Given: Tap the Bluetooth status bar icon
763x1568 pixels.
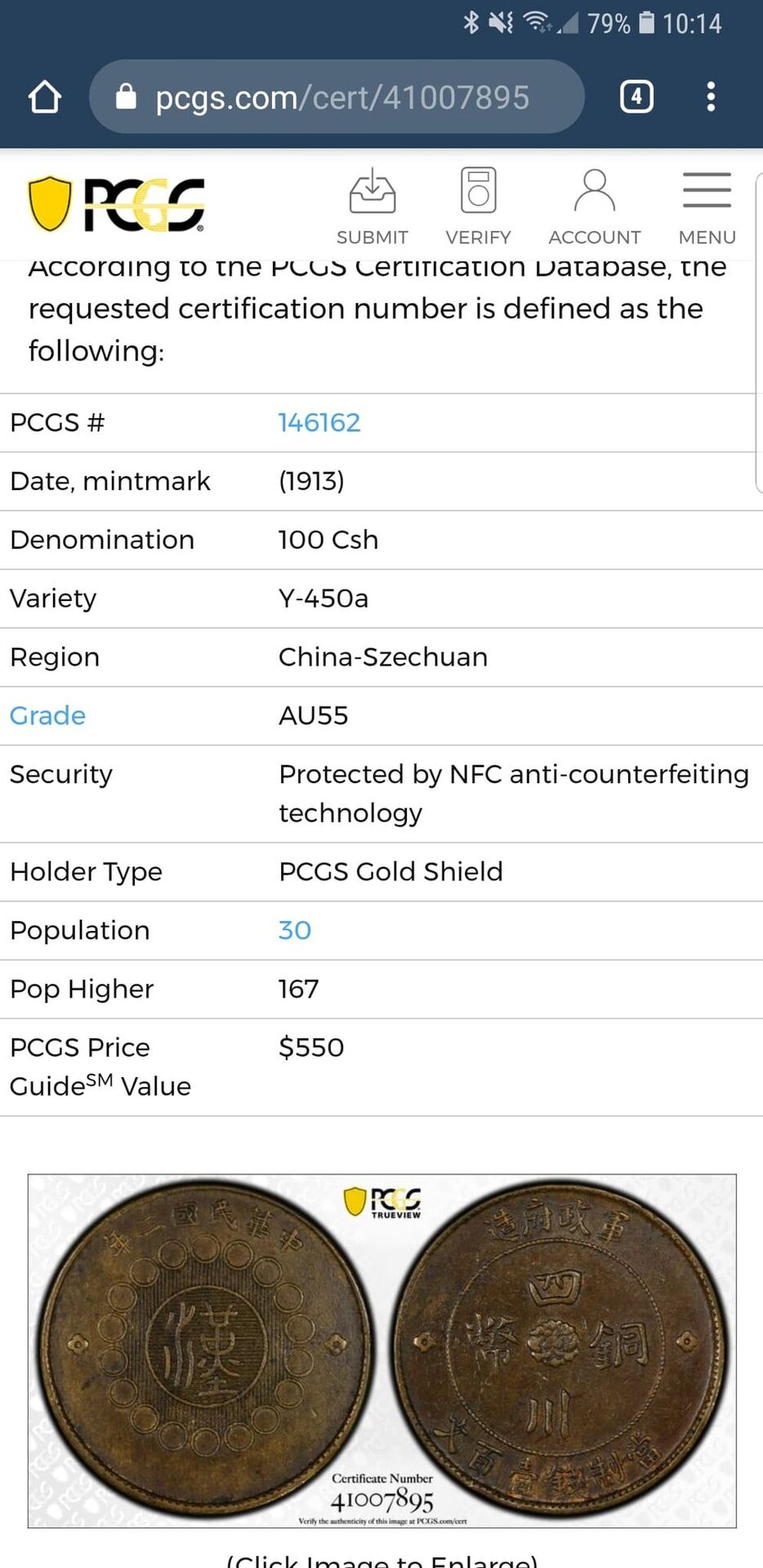Looking at the screenshot, I should coord(471,23).
